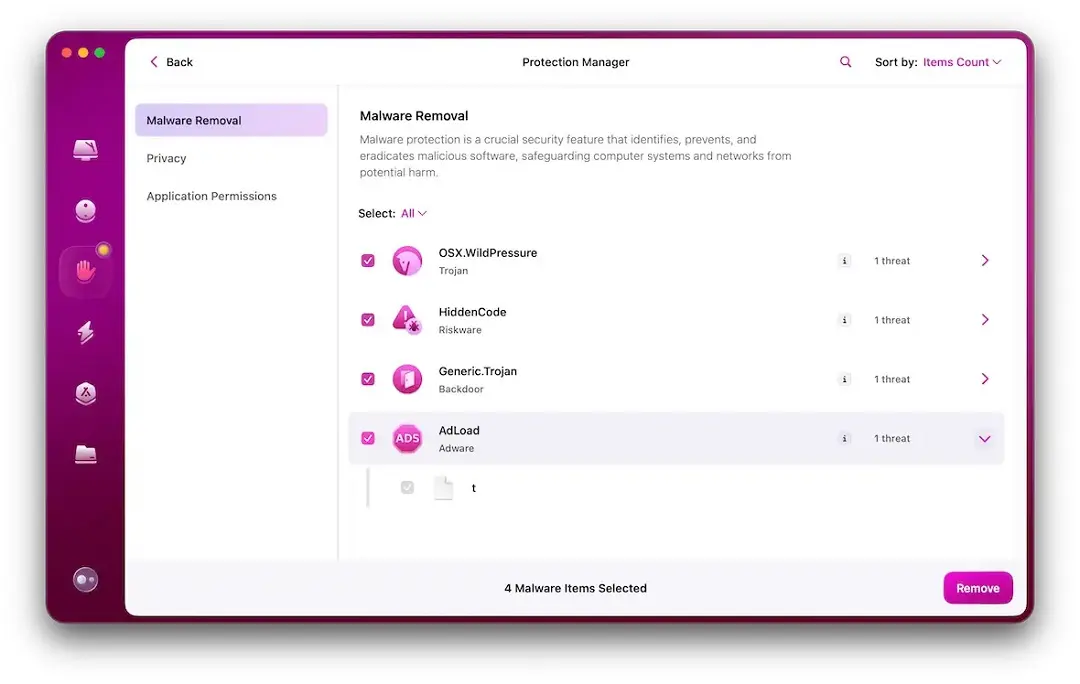Click the Remove button
This screenshot has width=1080, height=684.
977,588
